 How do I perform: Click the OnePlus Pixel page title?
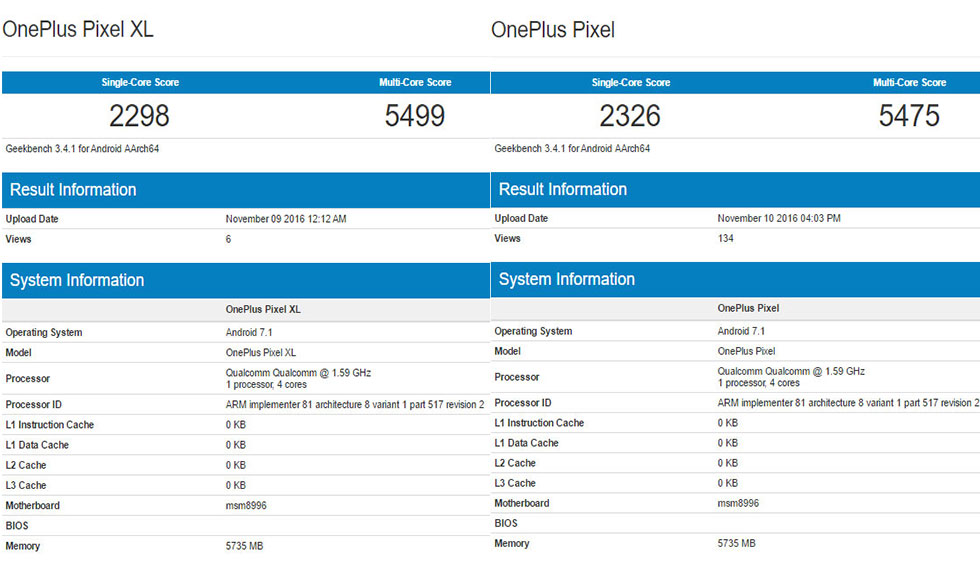pyautogui.click(x=553, y=29)
